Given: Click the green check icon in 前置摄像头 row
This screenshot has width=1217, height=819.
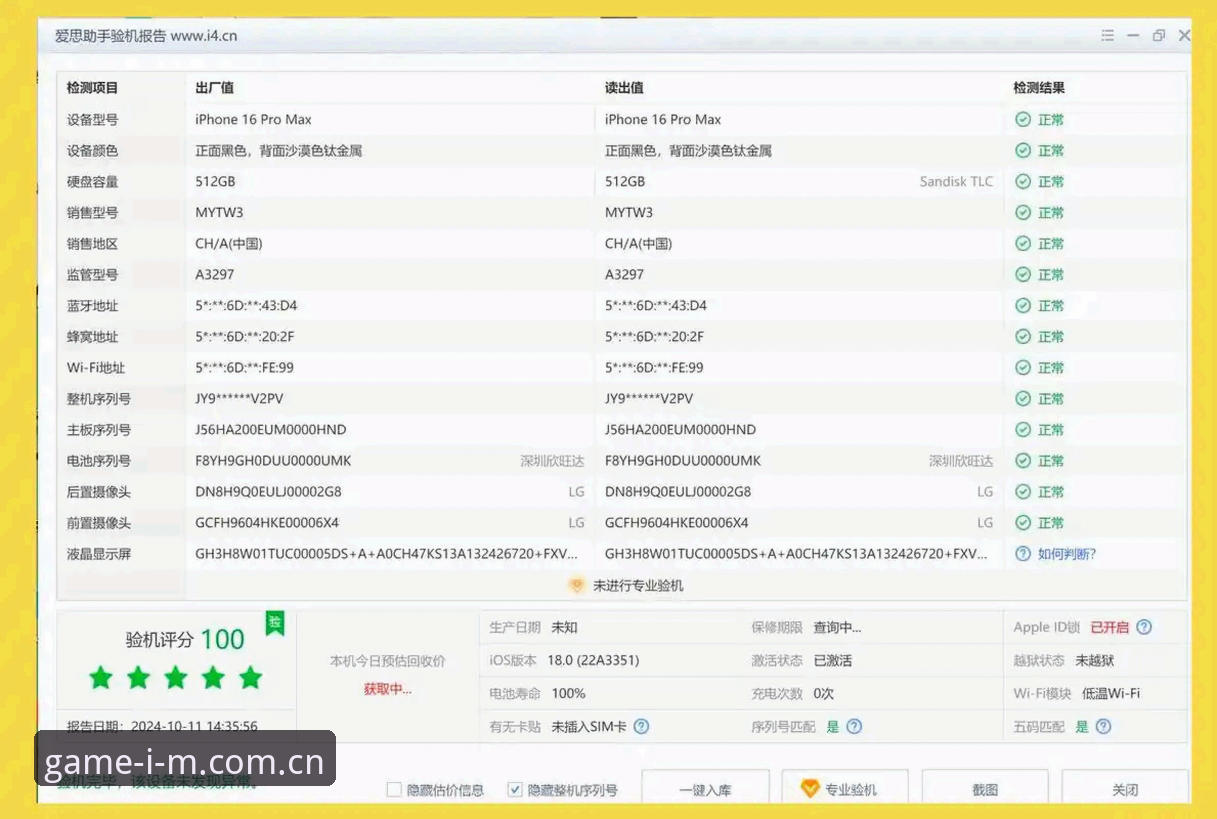Looking at the screenshot, I should coord(1023,522).
